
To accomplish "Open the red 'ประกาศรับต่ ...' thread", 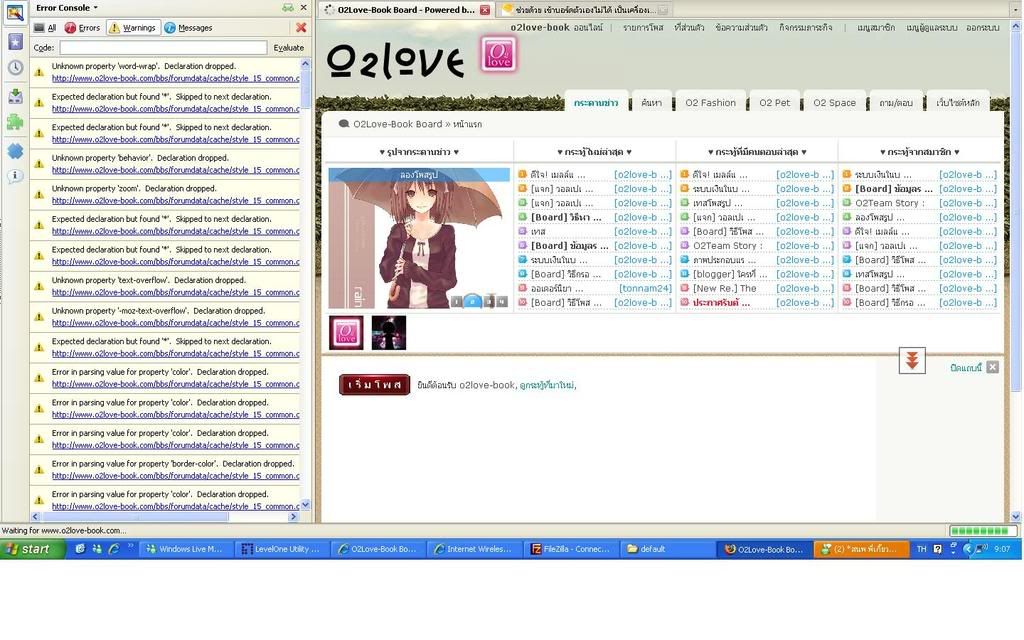I will pyautogui.click(x=722, y=302).
